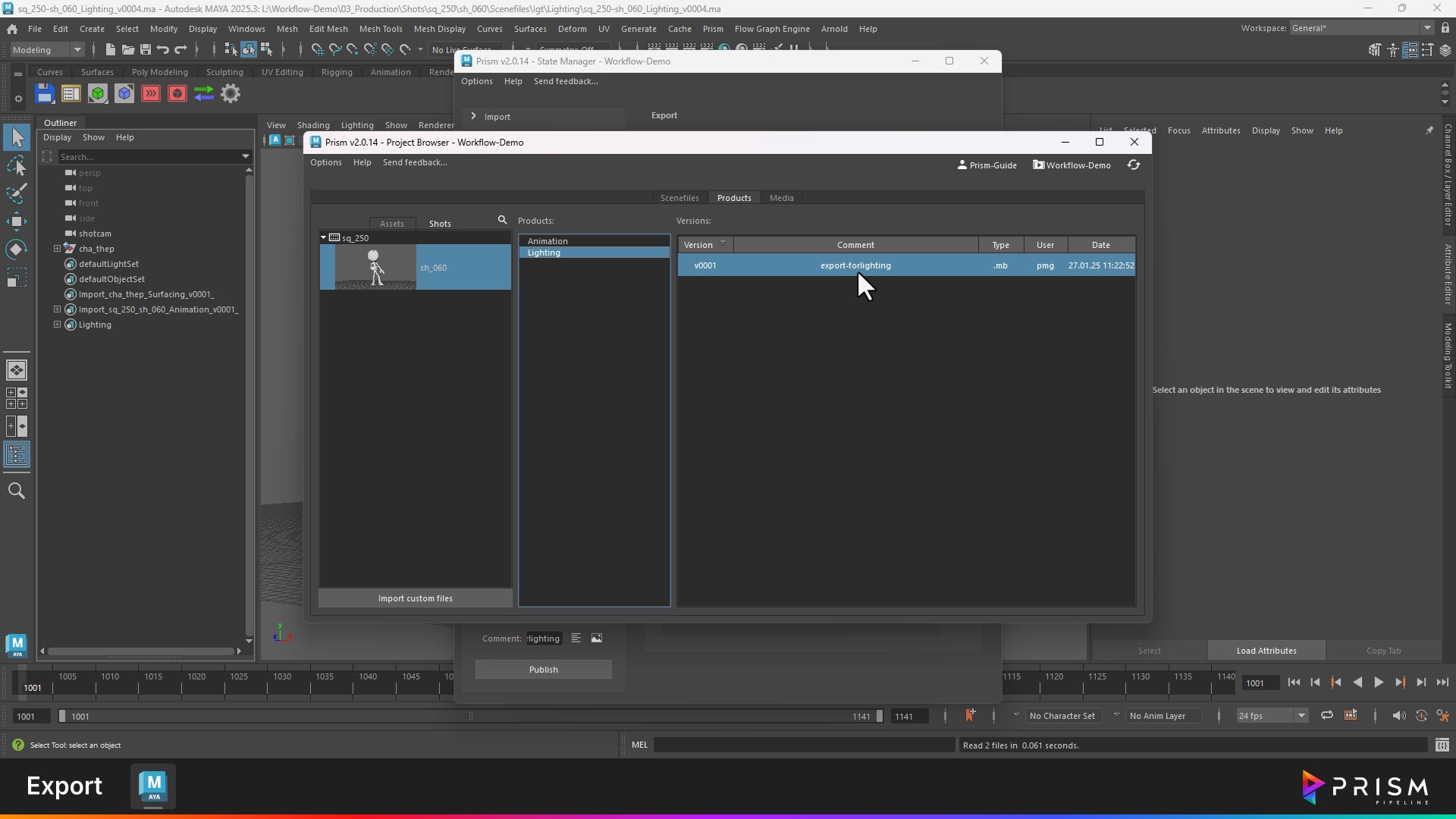Click the Workflow-Demo project button
The height and width of the screenshot is (819, 1456).
tap(1072, 165)
